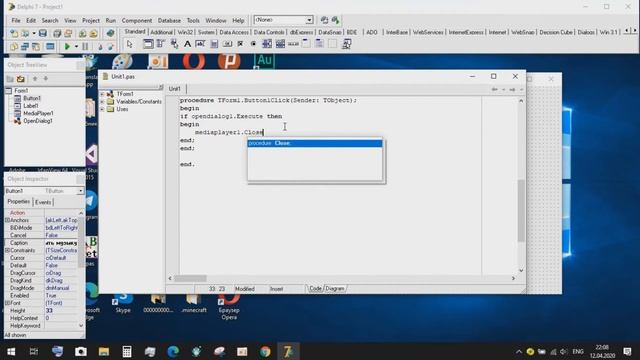Select the Label component (A icon)

(x=187, y=44)
